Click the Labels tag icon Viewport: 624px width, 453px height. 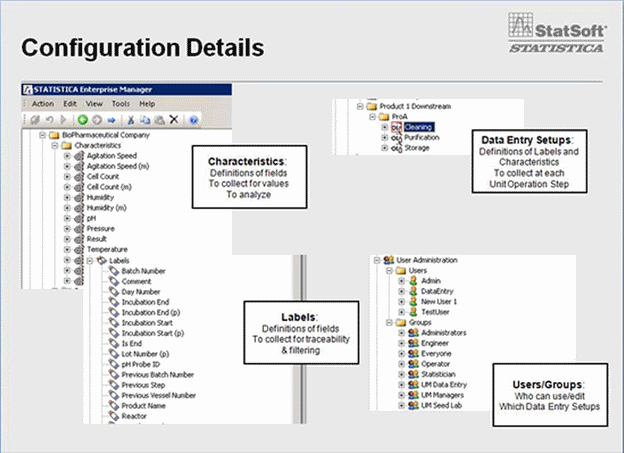[102, 261]
